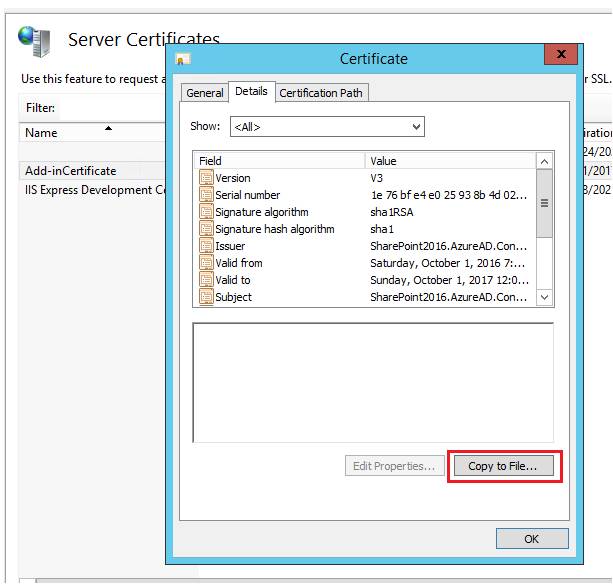Click the sha1 hash algorithm value
Screen dimensions: 613x588
[x=382, y=229]
